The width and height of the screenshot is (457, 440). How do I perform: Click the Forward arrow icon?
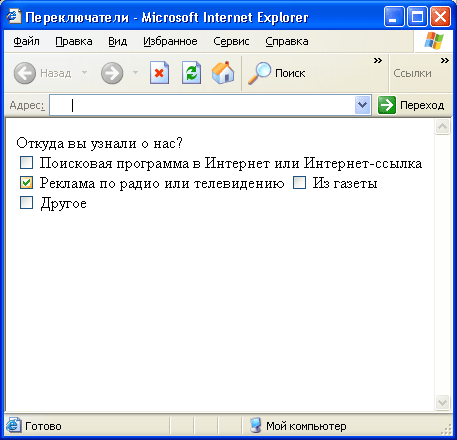pos(112,73)
